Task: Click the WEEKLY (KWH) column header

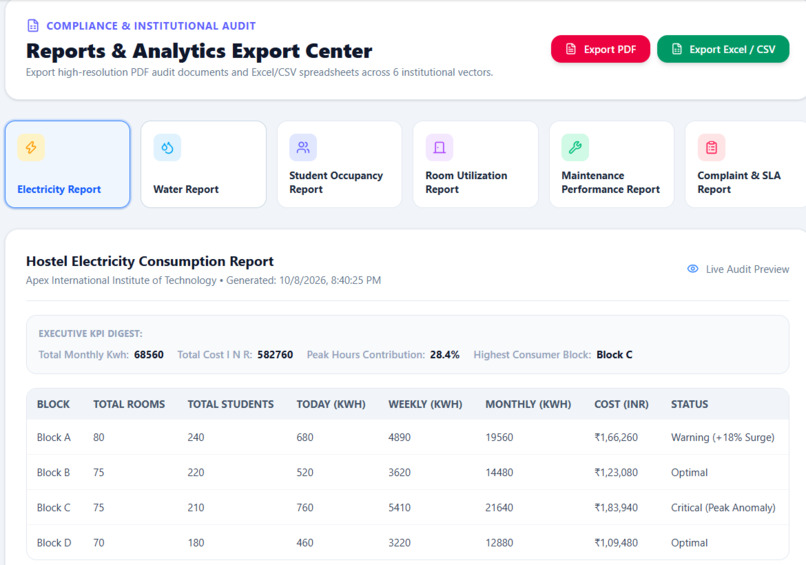Action: click(425, 405)
